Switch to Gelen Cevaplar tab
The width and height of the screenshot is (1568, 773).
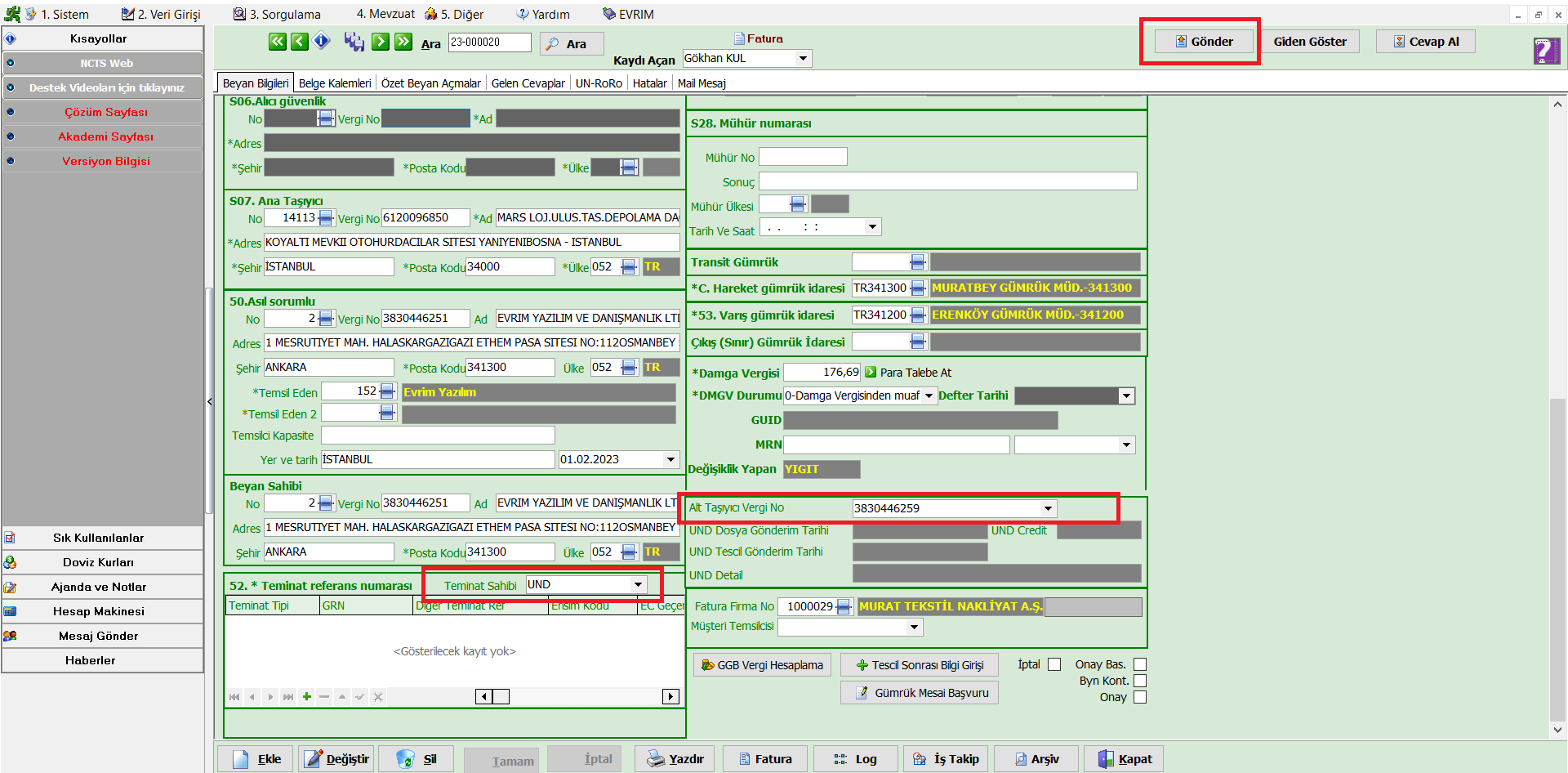click(528, 83)
